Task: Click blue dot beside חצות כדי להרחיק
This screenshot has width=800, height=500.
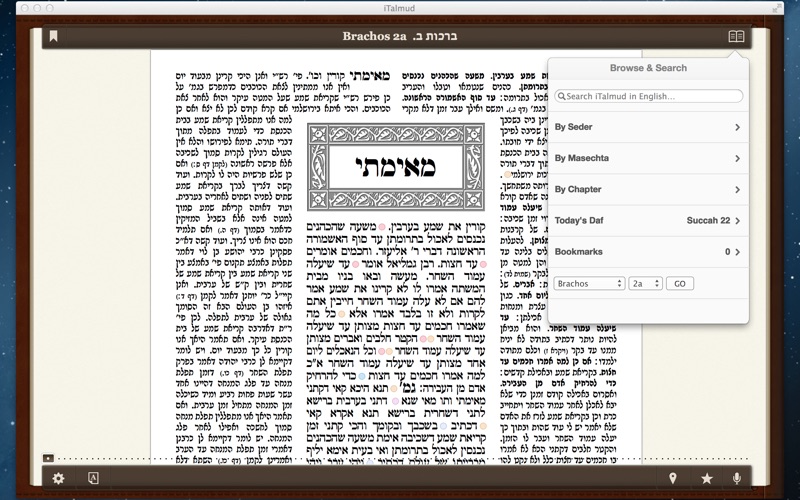Action: coord(362,376)
